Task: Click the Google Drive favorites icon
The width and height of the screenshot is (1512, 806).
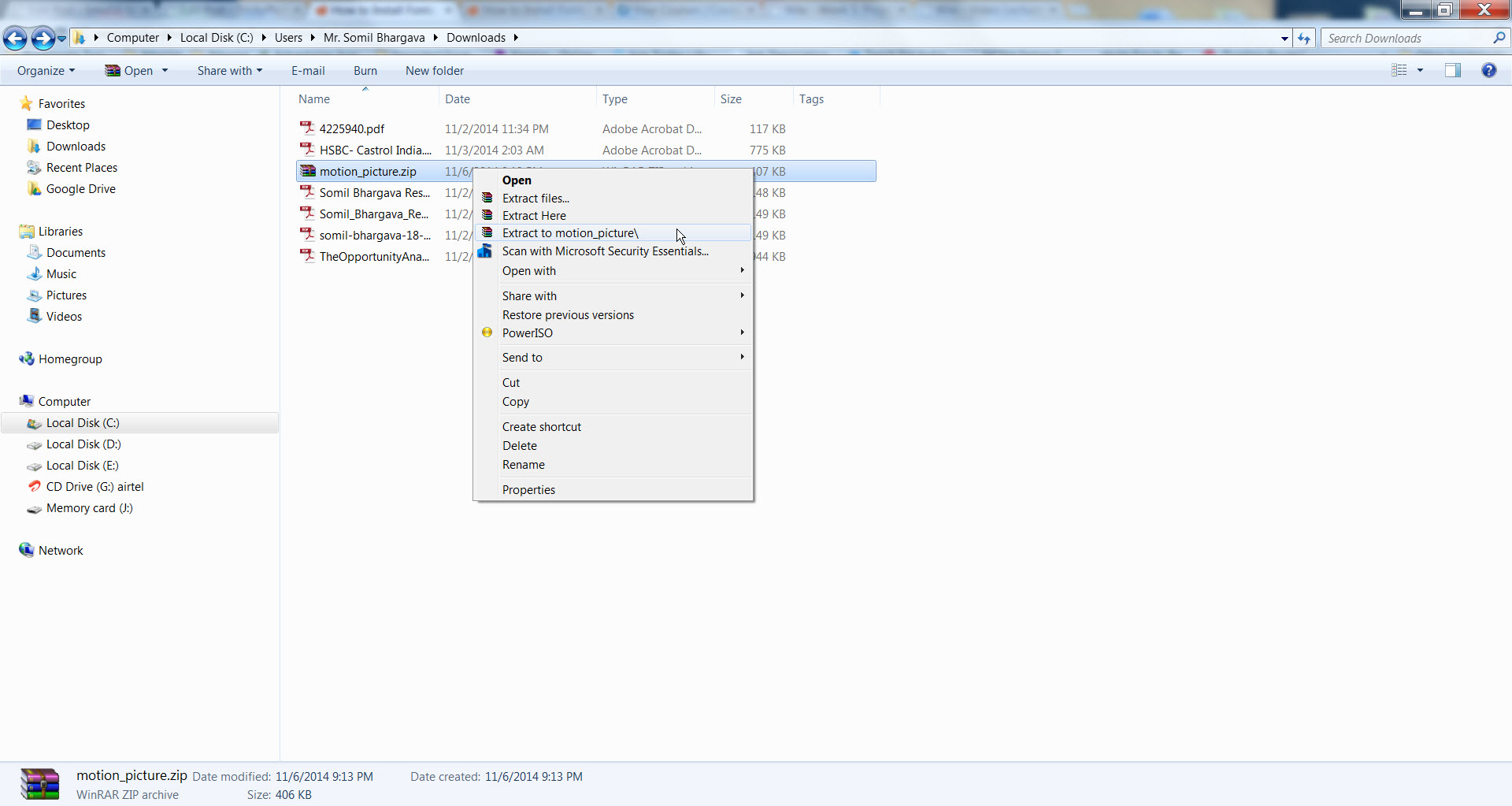Action: [34, 189]
